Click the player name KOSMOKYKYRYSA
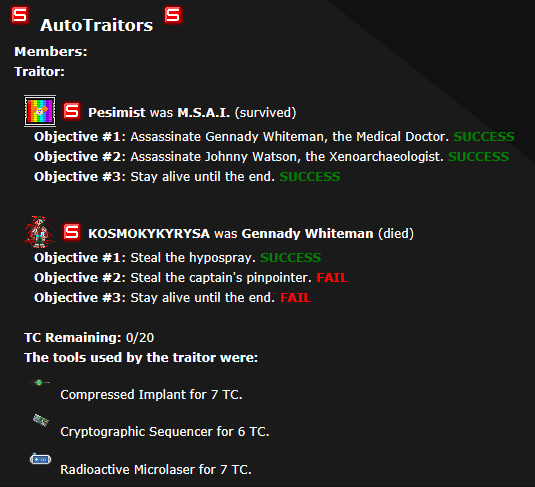Image resolution: width=535 pixels, height=487 pixels. (149, 234)
